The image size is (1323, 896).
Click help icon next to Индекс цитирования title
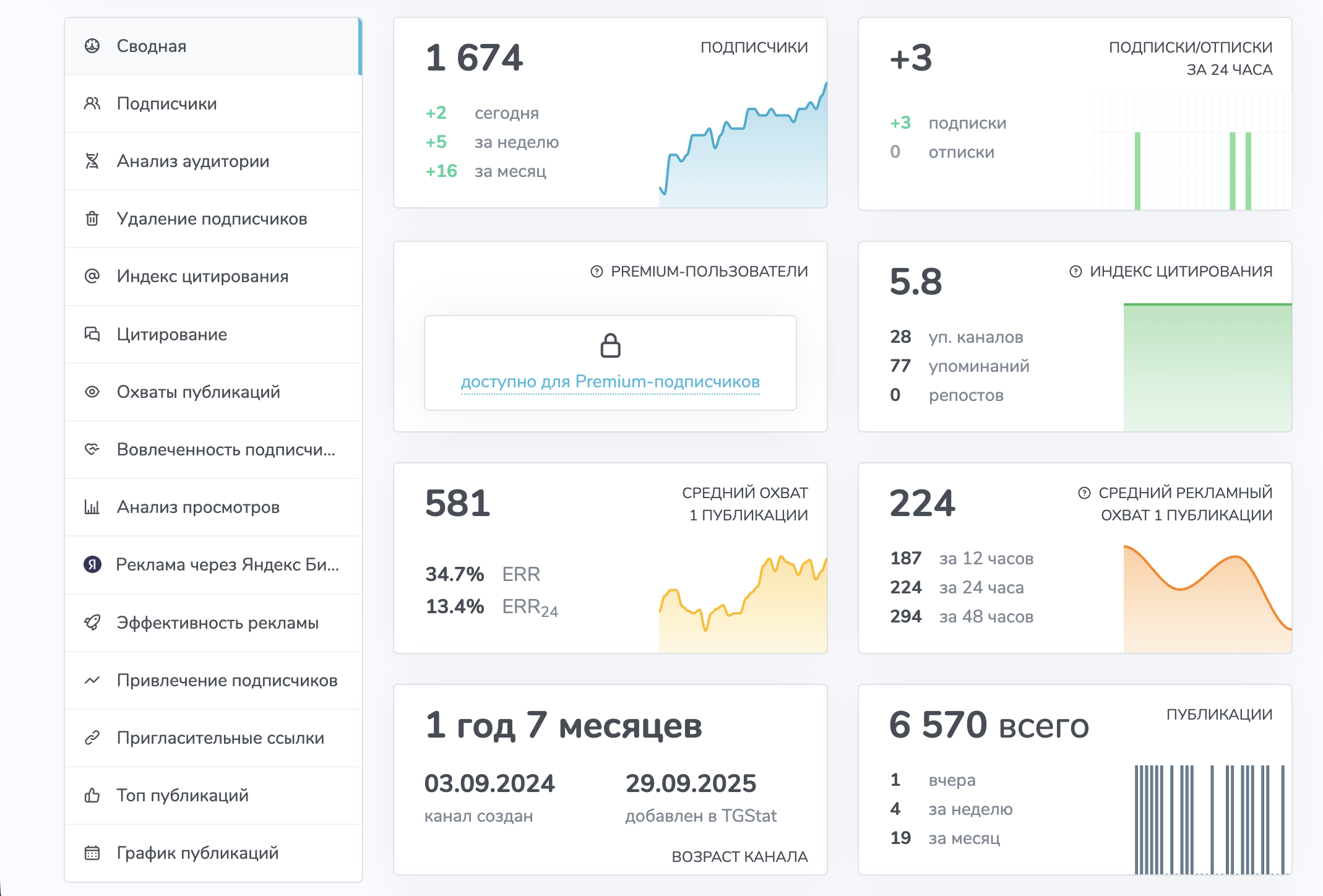[1075, 271]
